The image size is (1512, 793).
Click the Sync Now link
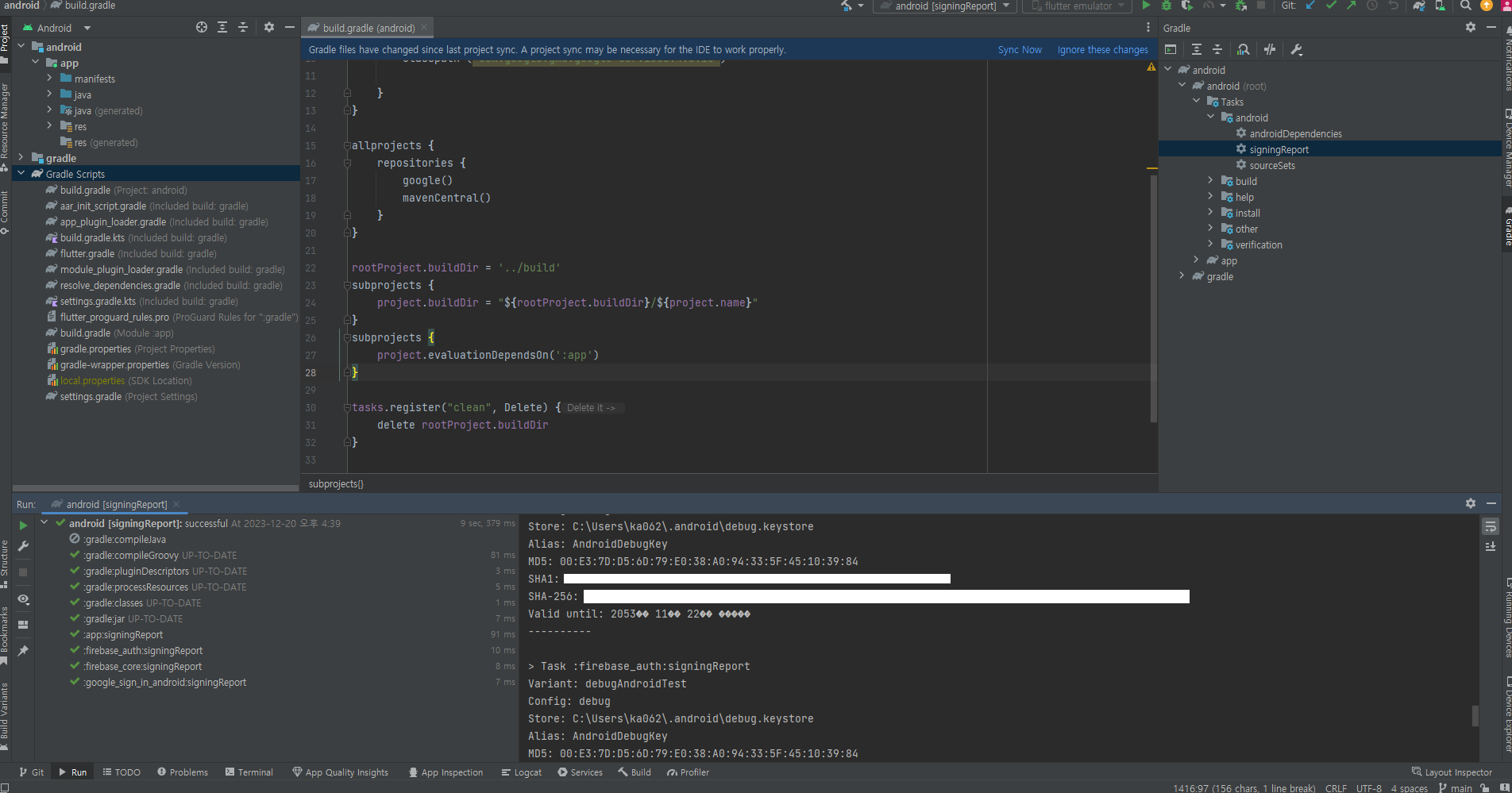(1020, 49)
